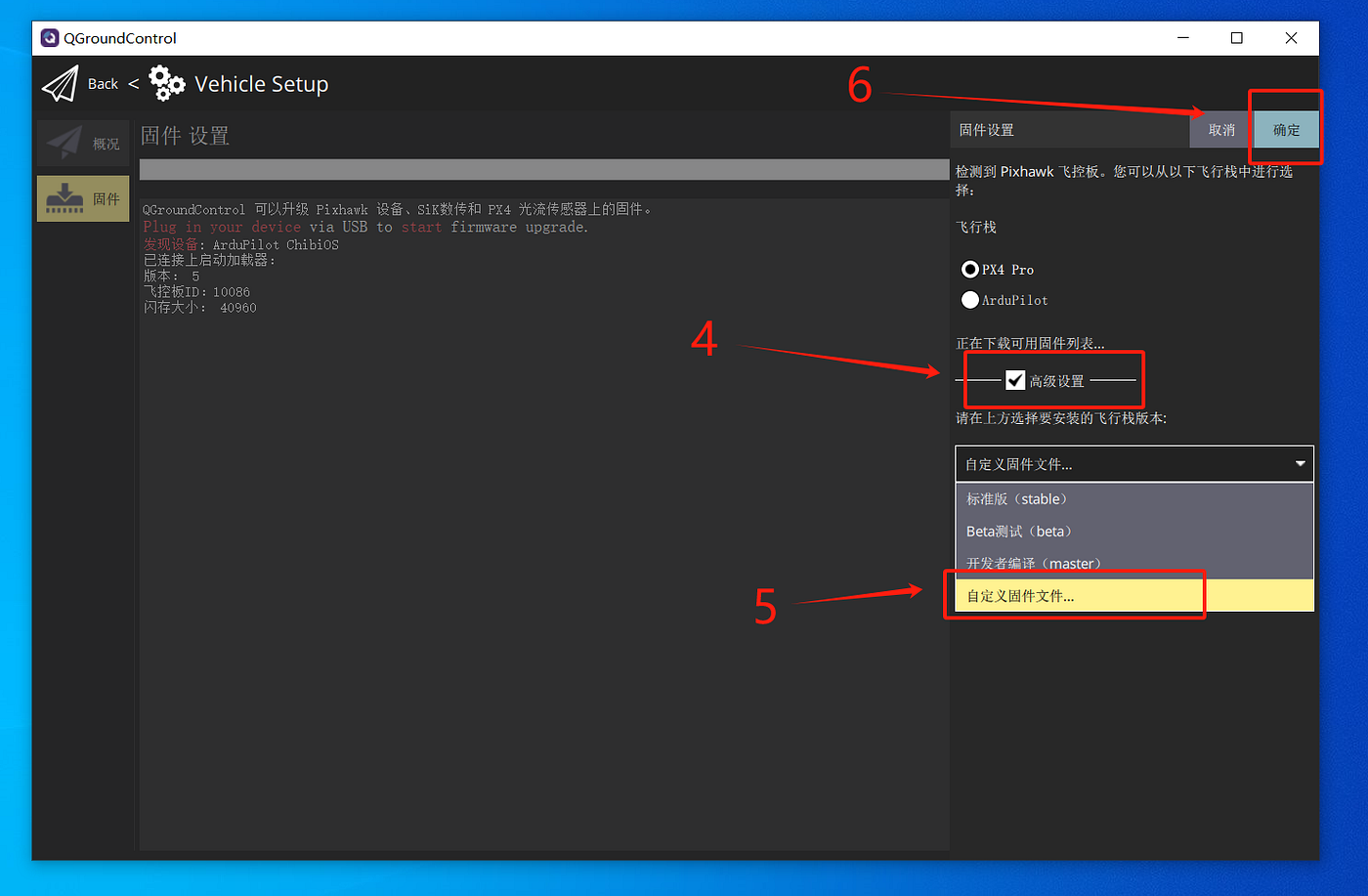
Task: Close the QGroundControl window
Action: [1291, 38]
